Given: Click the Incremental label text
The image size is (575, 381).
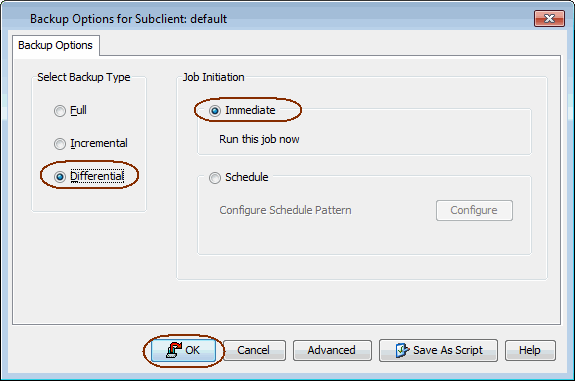Looking at the screenshot, I should coord(99,143).
